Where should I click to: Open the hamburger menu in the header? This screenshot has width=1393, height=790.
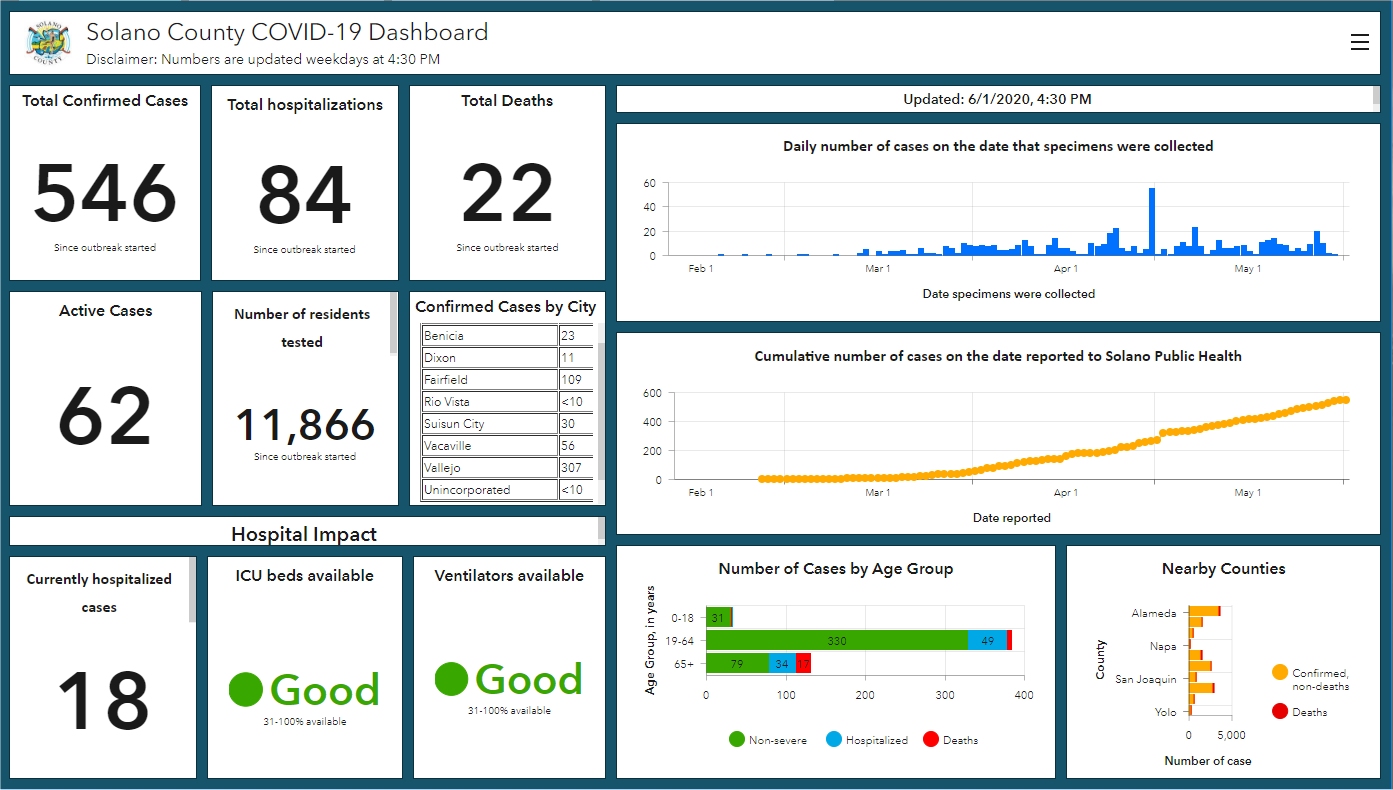[1359, 42]
